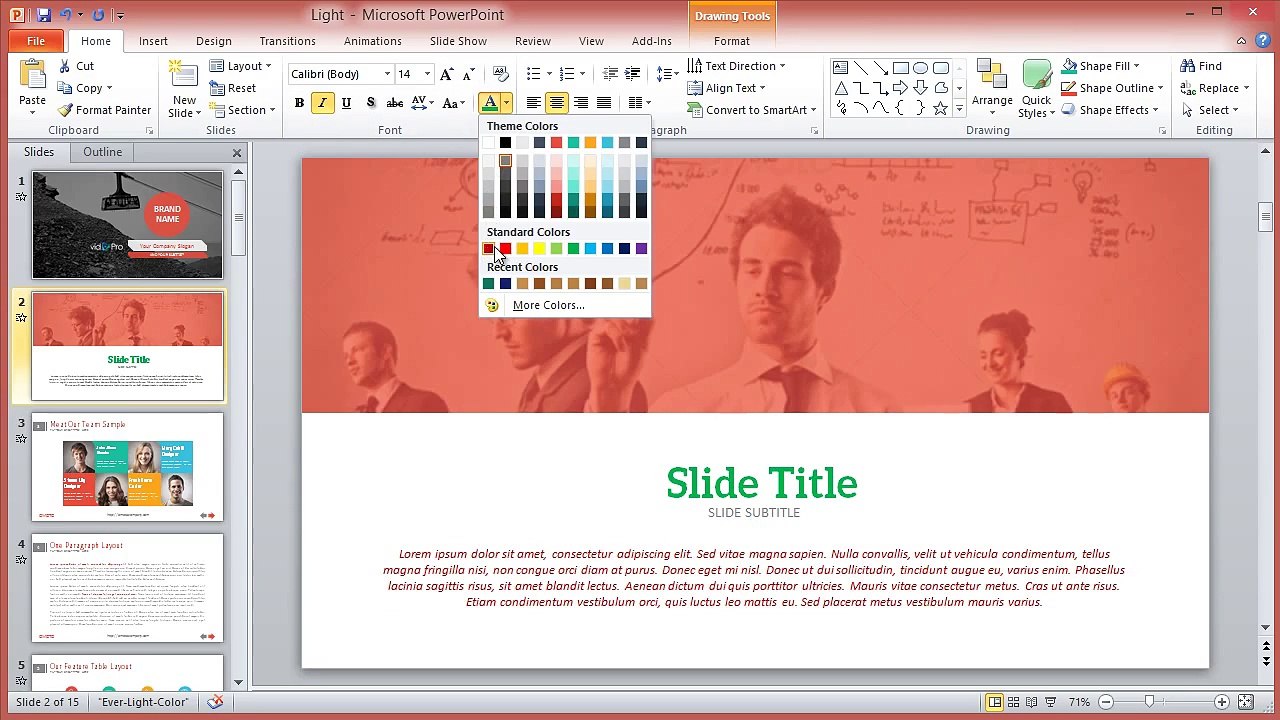The image size is (1280, 720).
Task: Close the Slides panel with X
Action: 237,153
